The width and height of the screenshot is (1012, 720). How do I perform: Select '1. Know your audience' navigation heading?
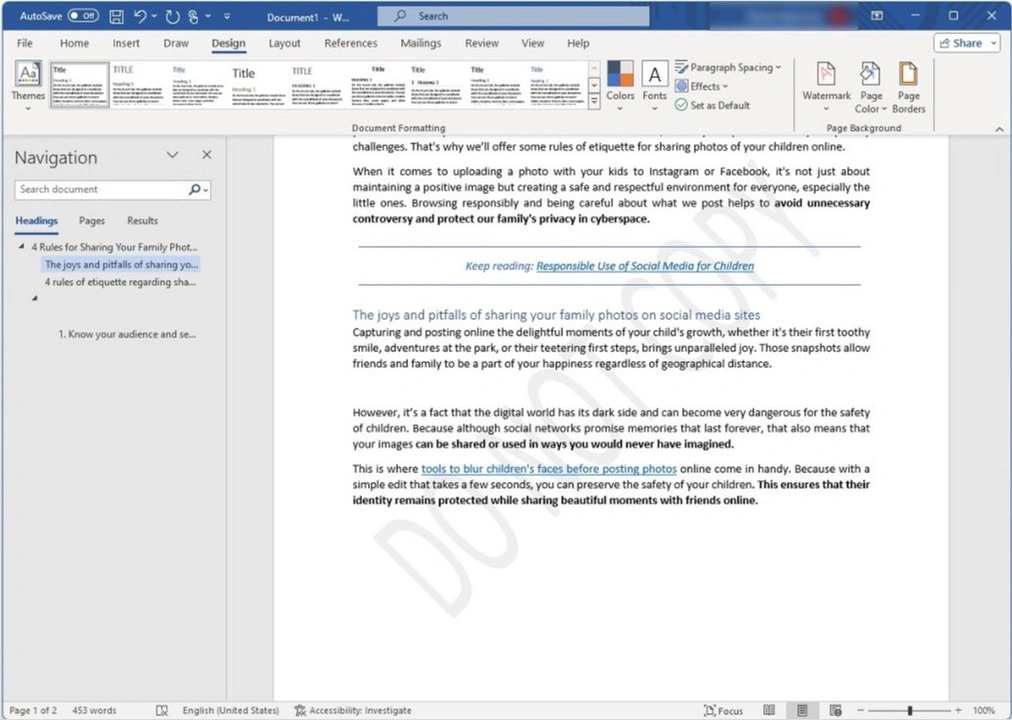point(127,334)
